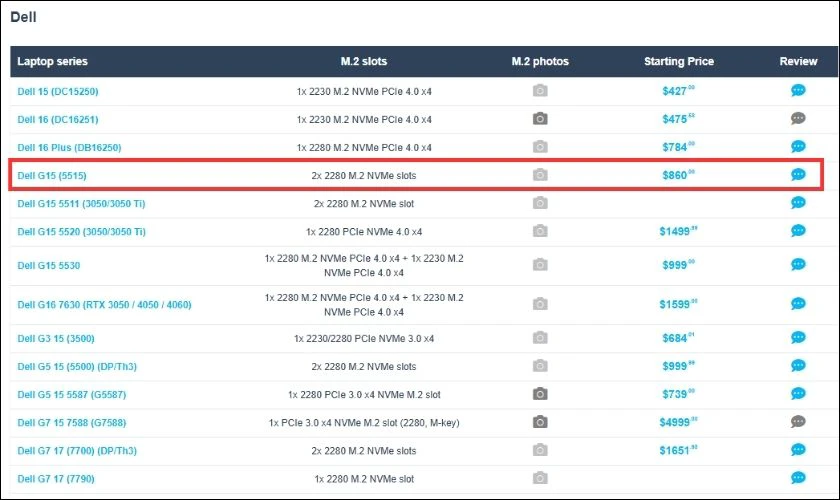Open the Dell G3 15 (3500) link
840x500 pixels.
(x=56, y=339)
